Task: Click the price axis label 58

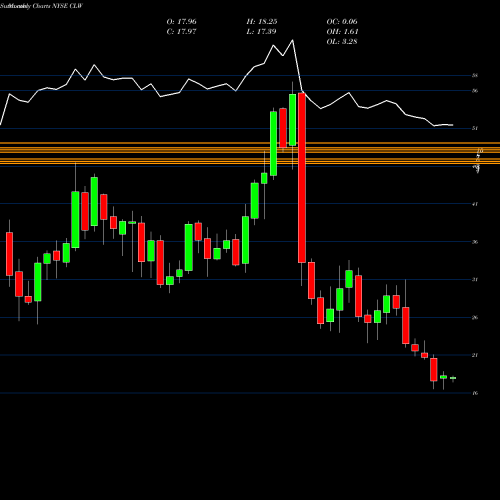Action: click(475, 76)
